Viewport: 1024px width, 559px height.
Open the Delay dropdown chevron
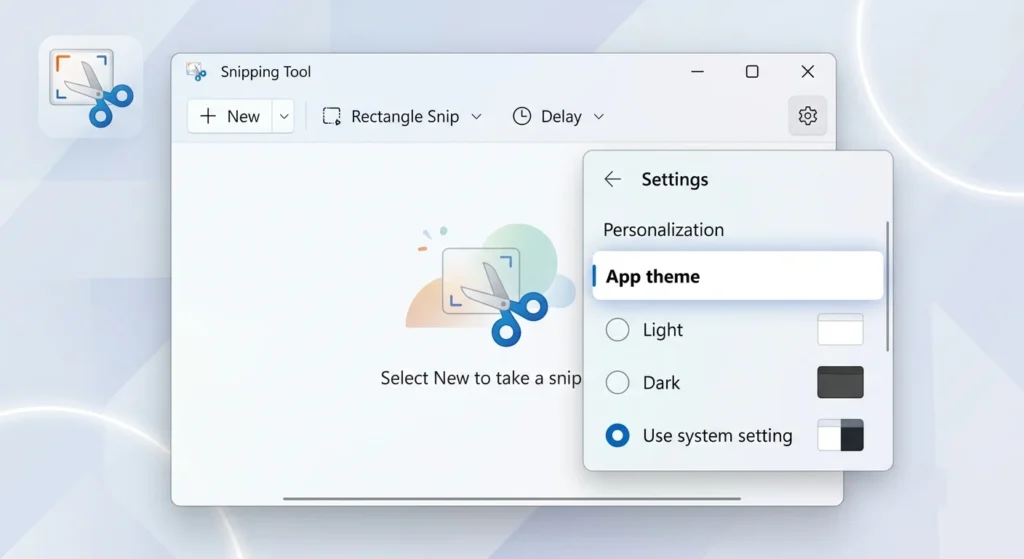599,117
